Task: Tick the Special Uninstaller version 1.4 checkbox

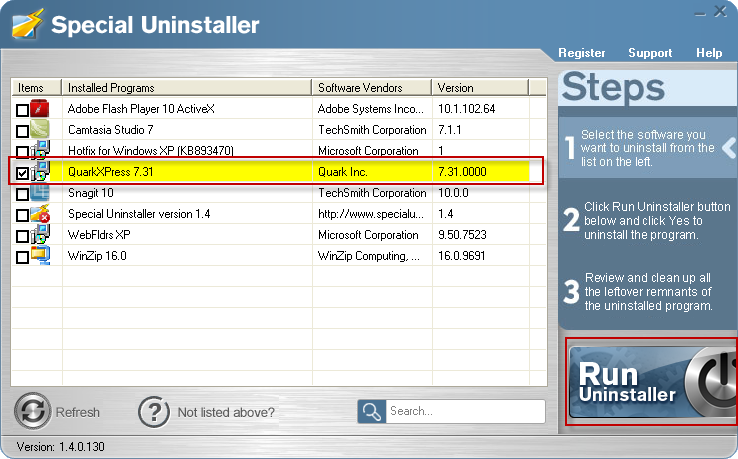Action: [x=22, y=215]
